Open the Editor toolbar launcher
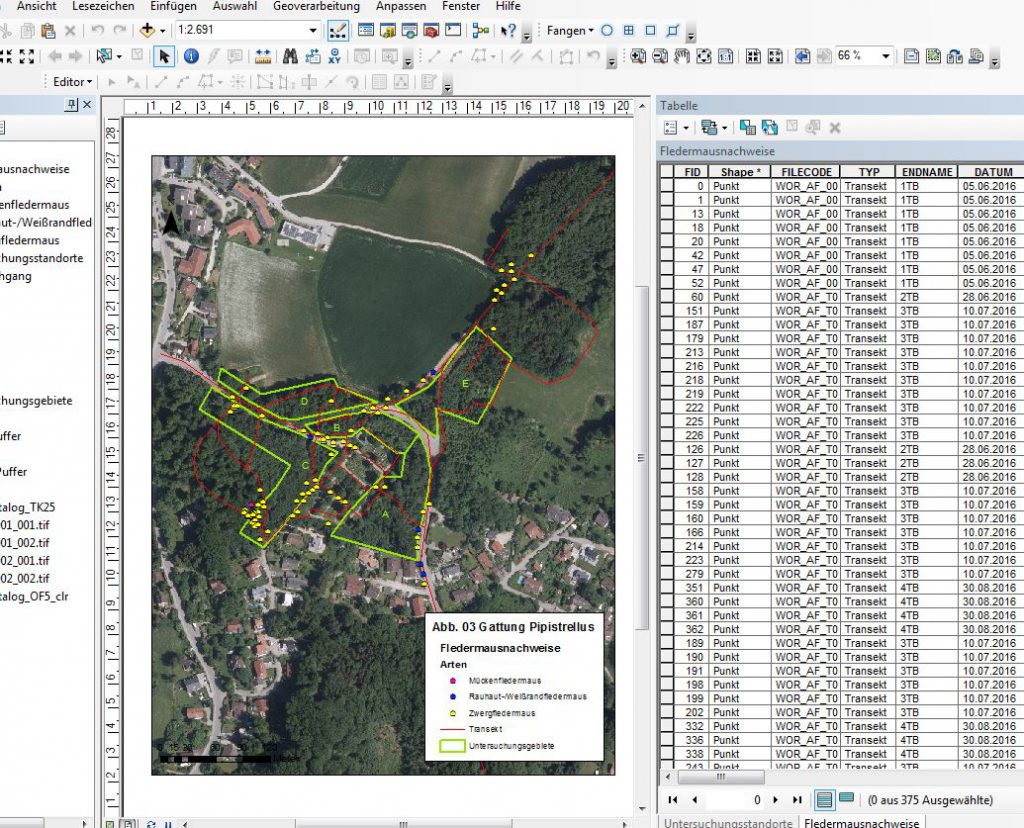1024x828 pixels. pos(338,31)
